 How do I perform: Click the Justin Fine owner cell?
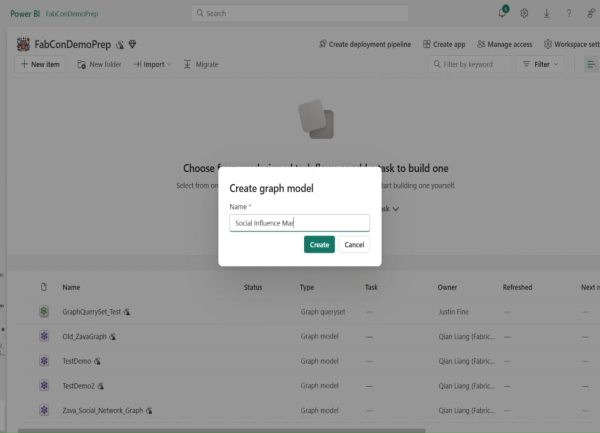pos(453,312)
